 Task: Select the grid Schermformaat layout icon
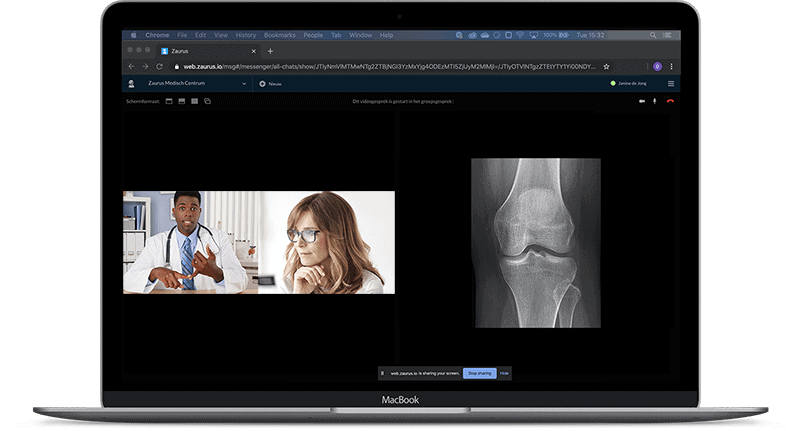coord(194,102)
